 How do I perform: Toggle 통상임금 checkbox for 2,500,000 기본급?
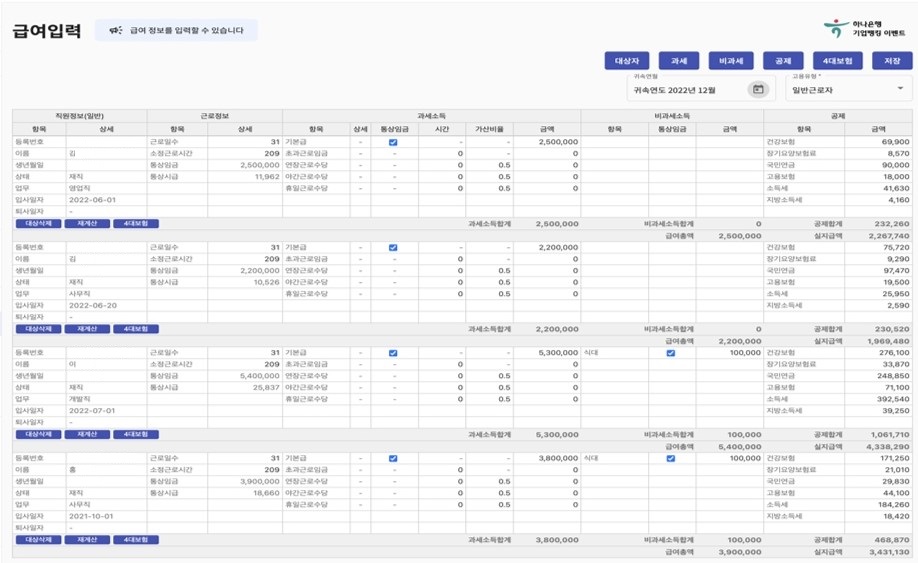click(x=393, y=142)
